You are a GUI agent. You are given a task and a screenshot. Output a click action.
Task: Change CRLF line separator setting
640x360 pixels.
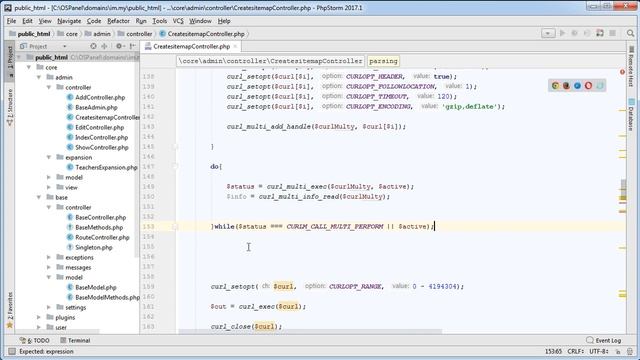tap(576, 351)
